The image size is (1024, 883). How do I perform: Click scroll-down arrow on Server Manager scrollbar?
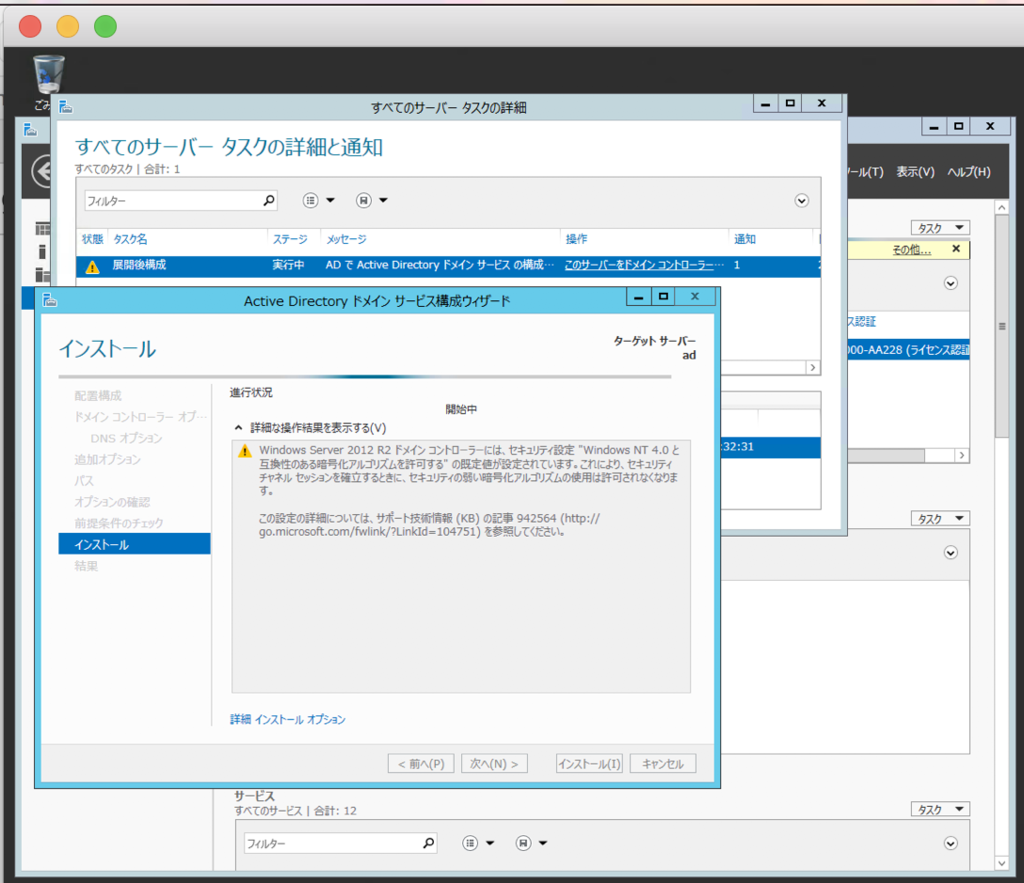click(1002, 863)
